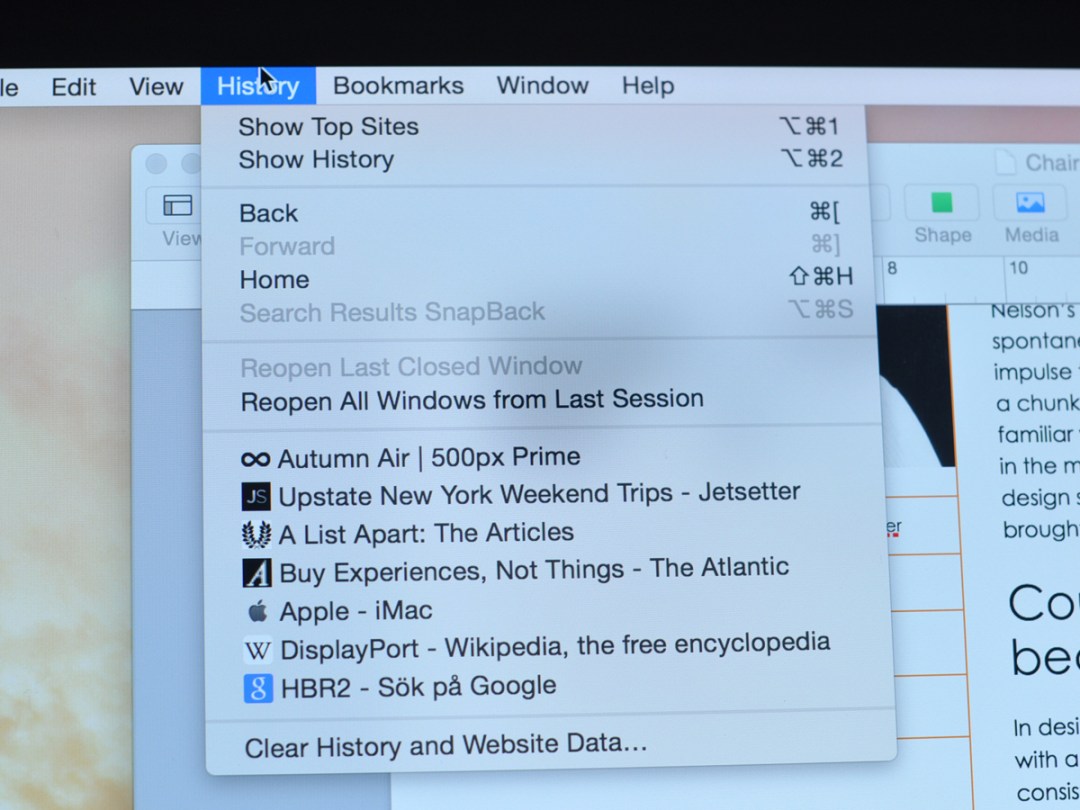This screenshot has width=1080, height=810.
Task: Open the Window menu
Action: tap(543, 85)
